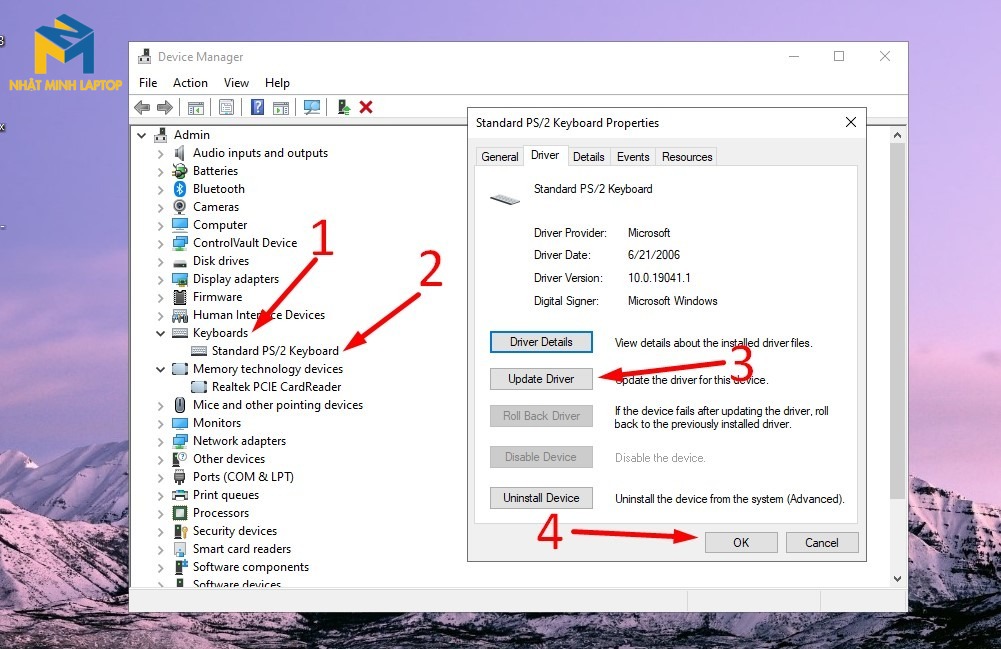1001x649 pixels.
Task: Click the green Update driver toolbar icon
Action: 343,107
